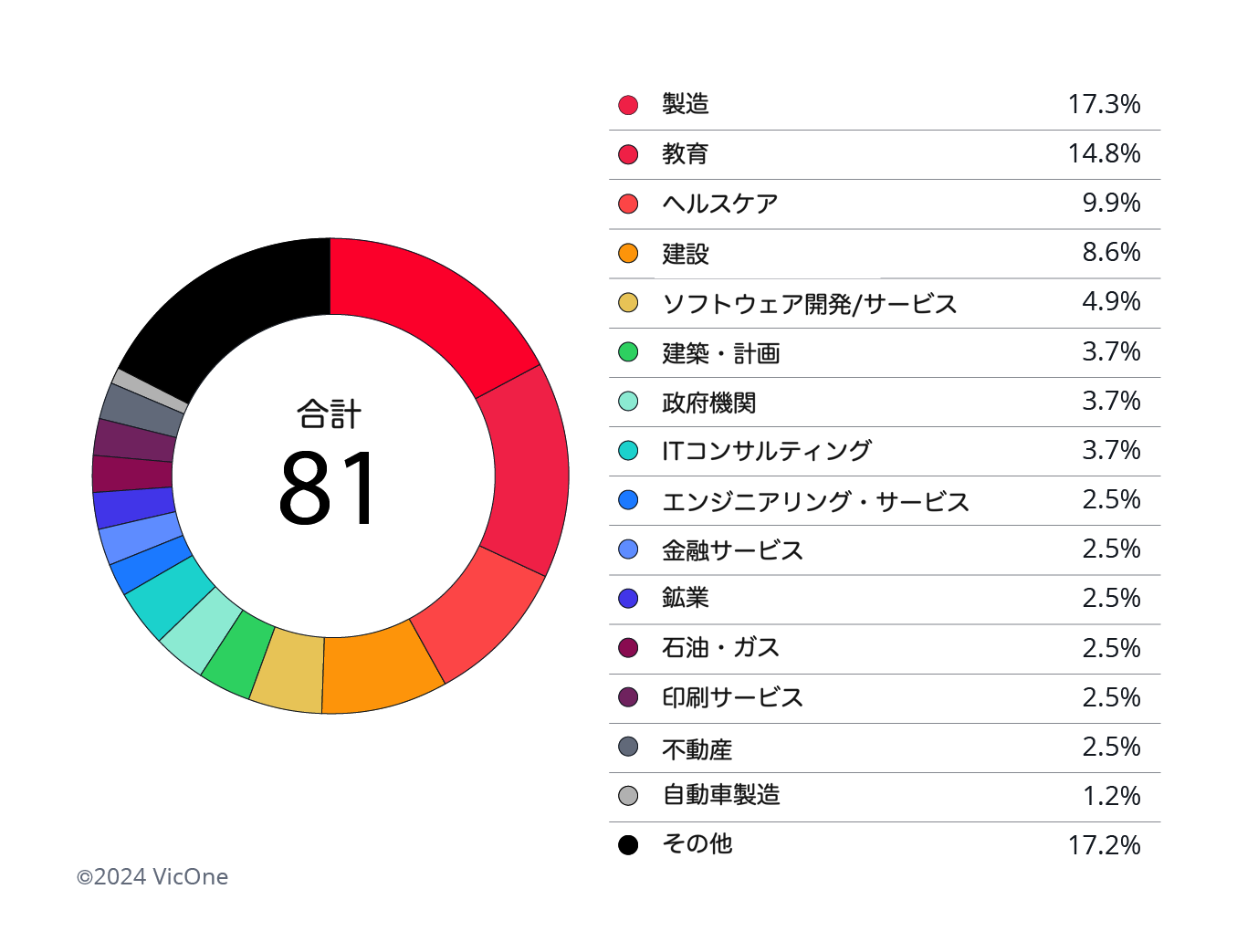
Task: Click the ©2024 VicOne copyright text
Action: (x=152, y=877)
